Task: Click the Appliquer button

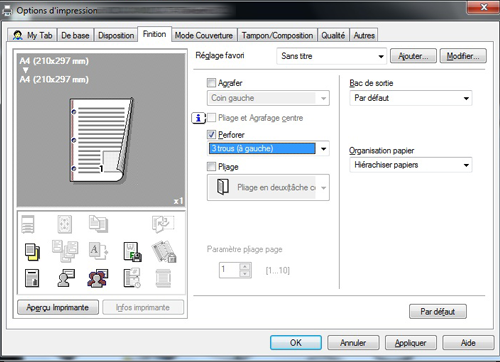Action: pyautogui.click(x=411, y=343)
